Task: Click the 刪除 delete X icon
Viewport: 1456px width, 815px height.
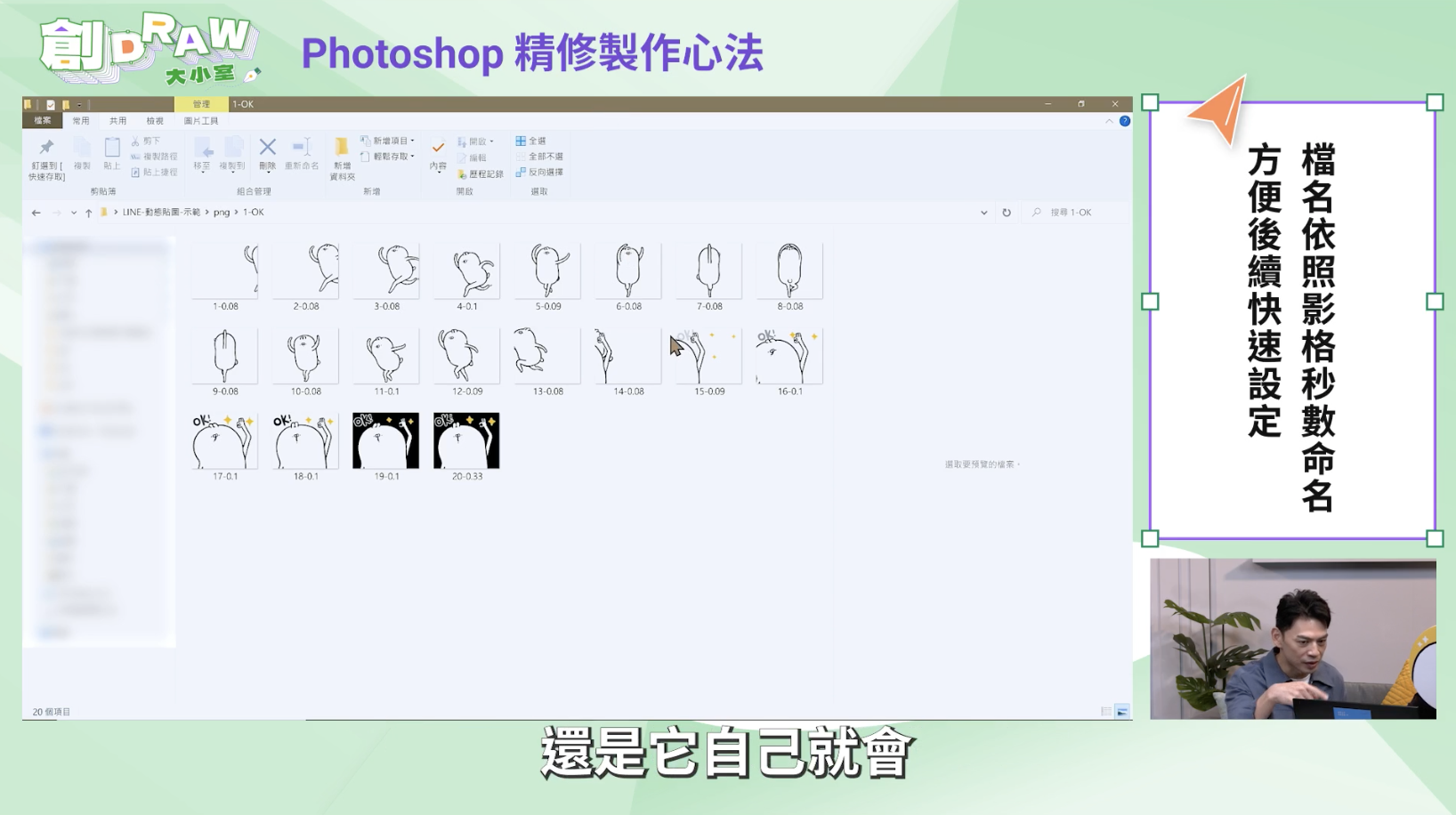Action: click(x=267, y=147)
